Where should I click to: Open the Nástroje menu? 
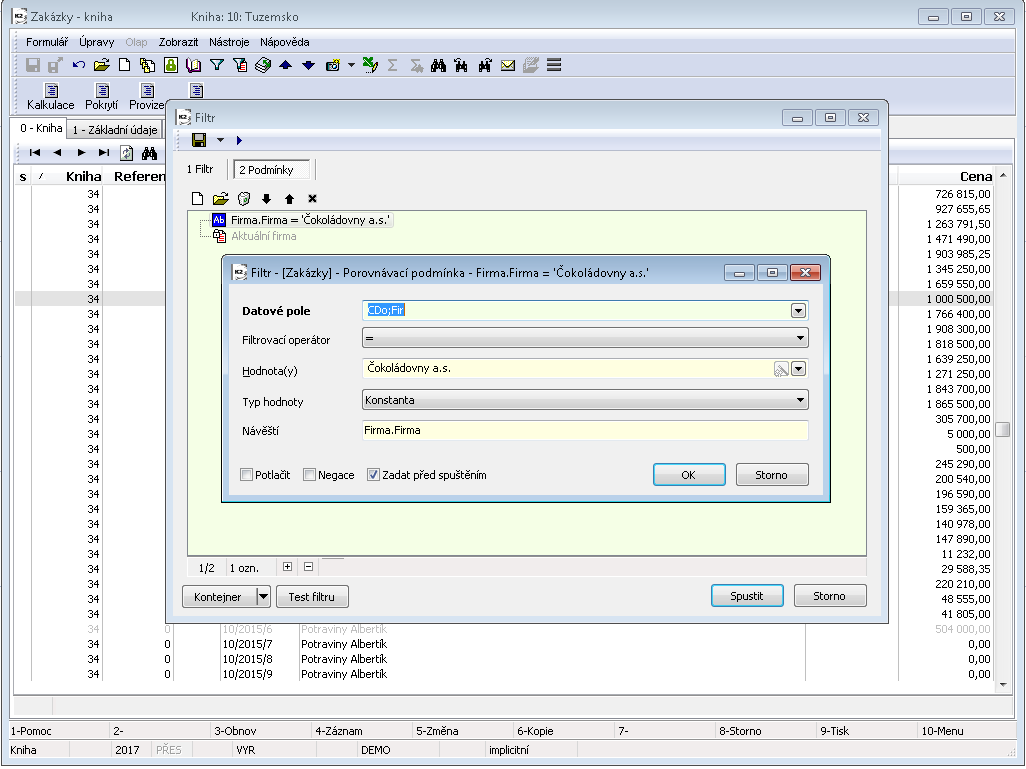pyautogui.click(x=229, y=42)
